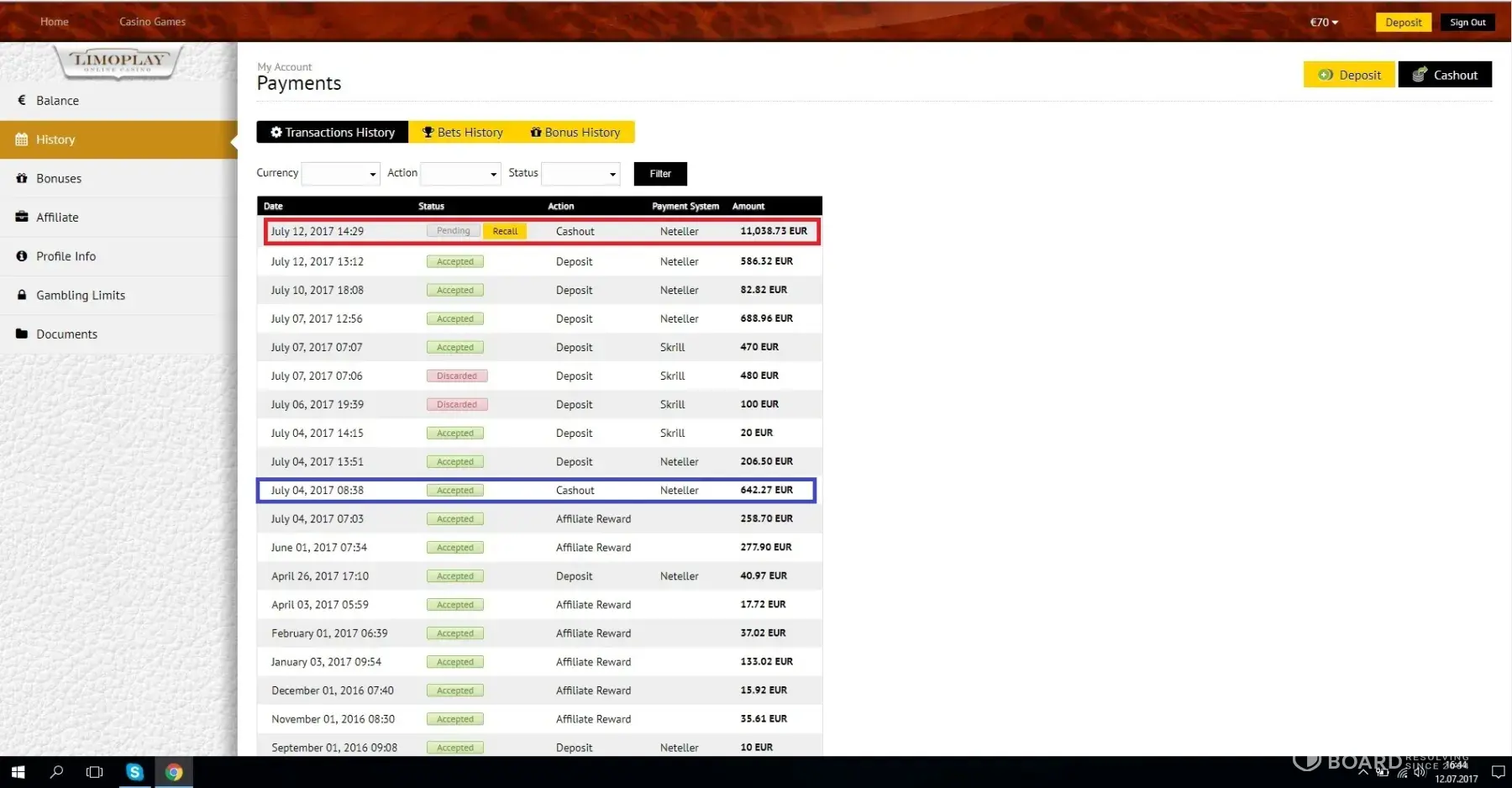
Task: Open Windows taskbar search
Action: click(x=56, y=772)
